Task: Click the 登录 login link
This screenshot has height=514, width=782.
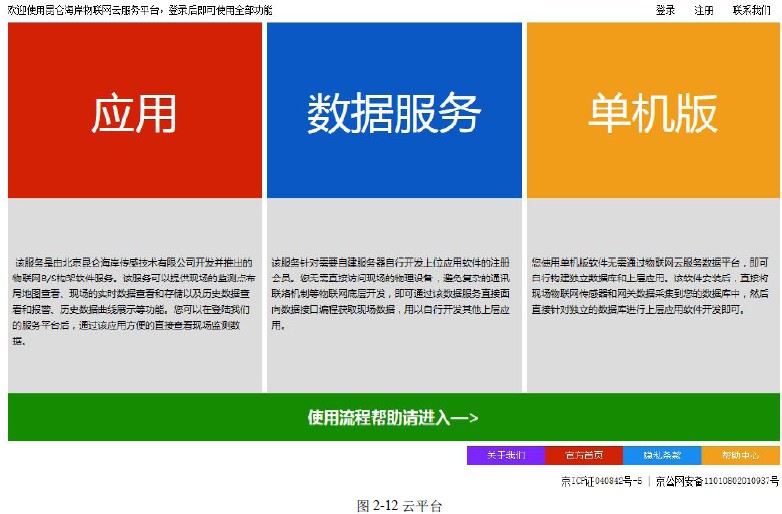Action: tap(665, 10)
